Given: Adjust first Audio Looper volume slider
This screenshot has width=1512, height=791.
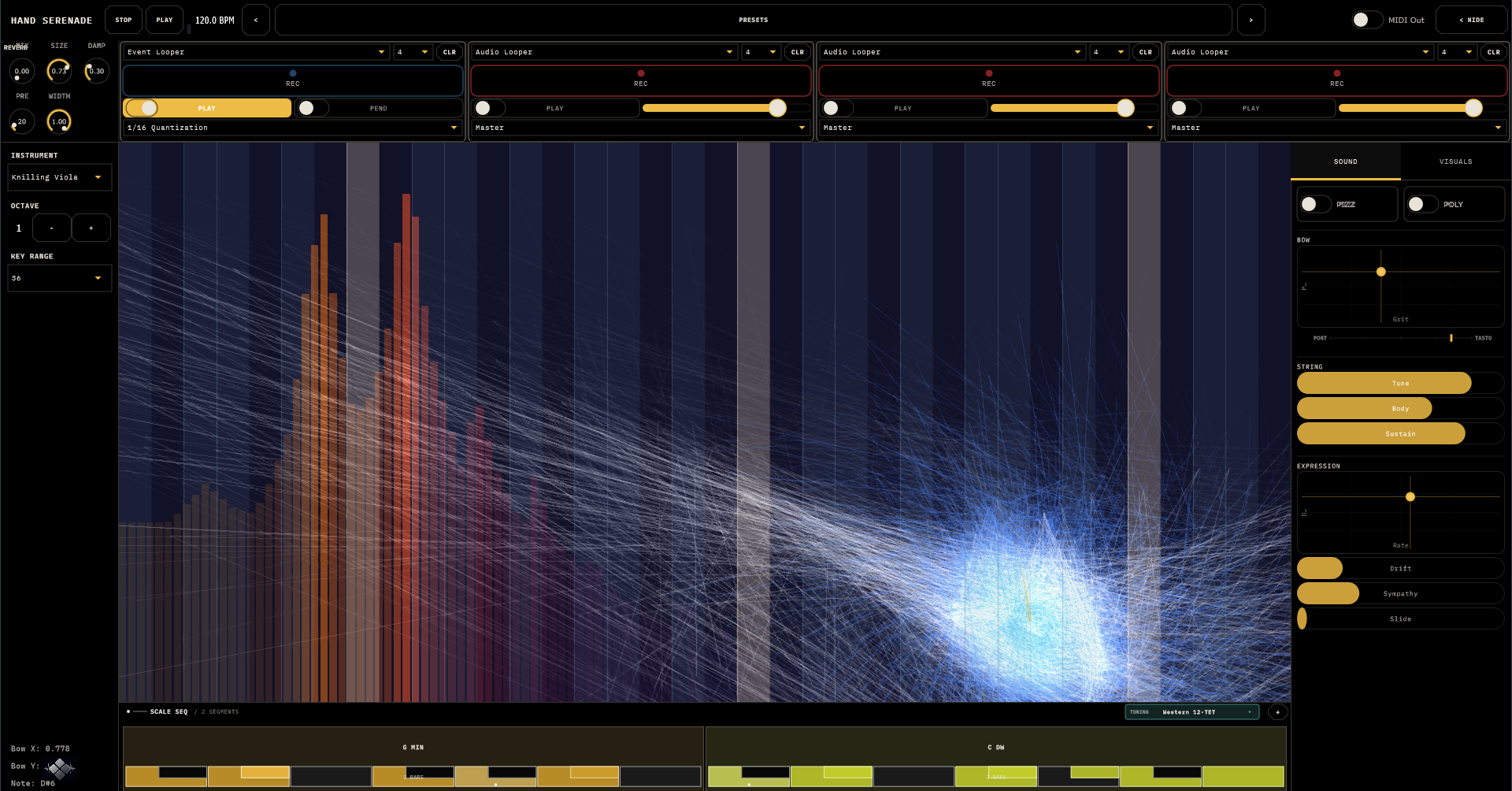Looking at the screenshot, I should [727, 108].
